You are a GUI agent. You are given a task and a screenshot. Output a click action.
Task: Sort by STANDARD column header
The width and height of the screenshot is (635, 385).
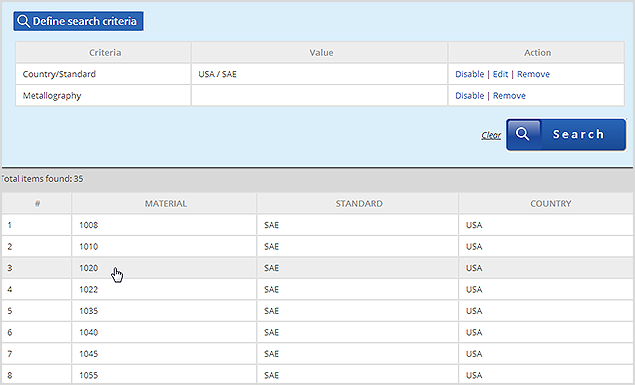(358, 203)
